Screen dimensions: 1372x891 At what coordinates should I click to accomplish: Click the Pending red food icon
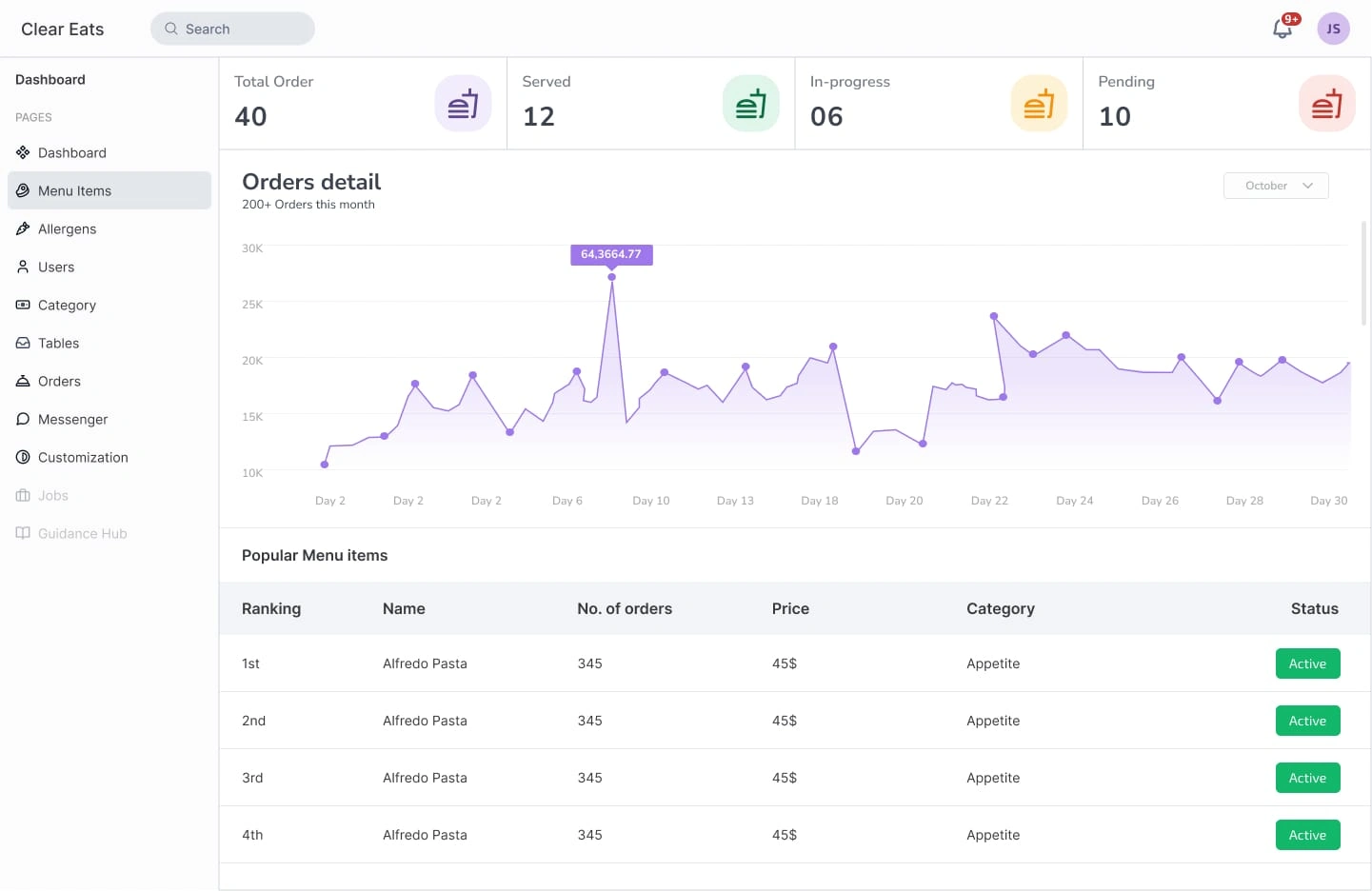1327,103
